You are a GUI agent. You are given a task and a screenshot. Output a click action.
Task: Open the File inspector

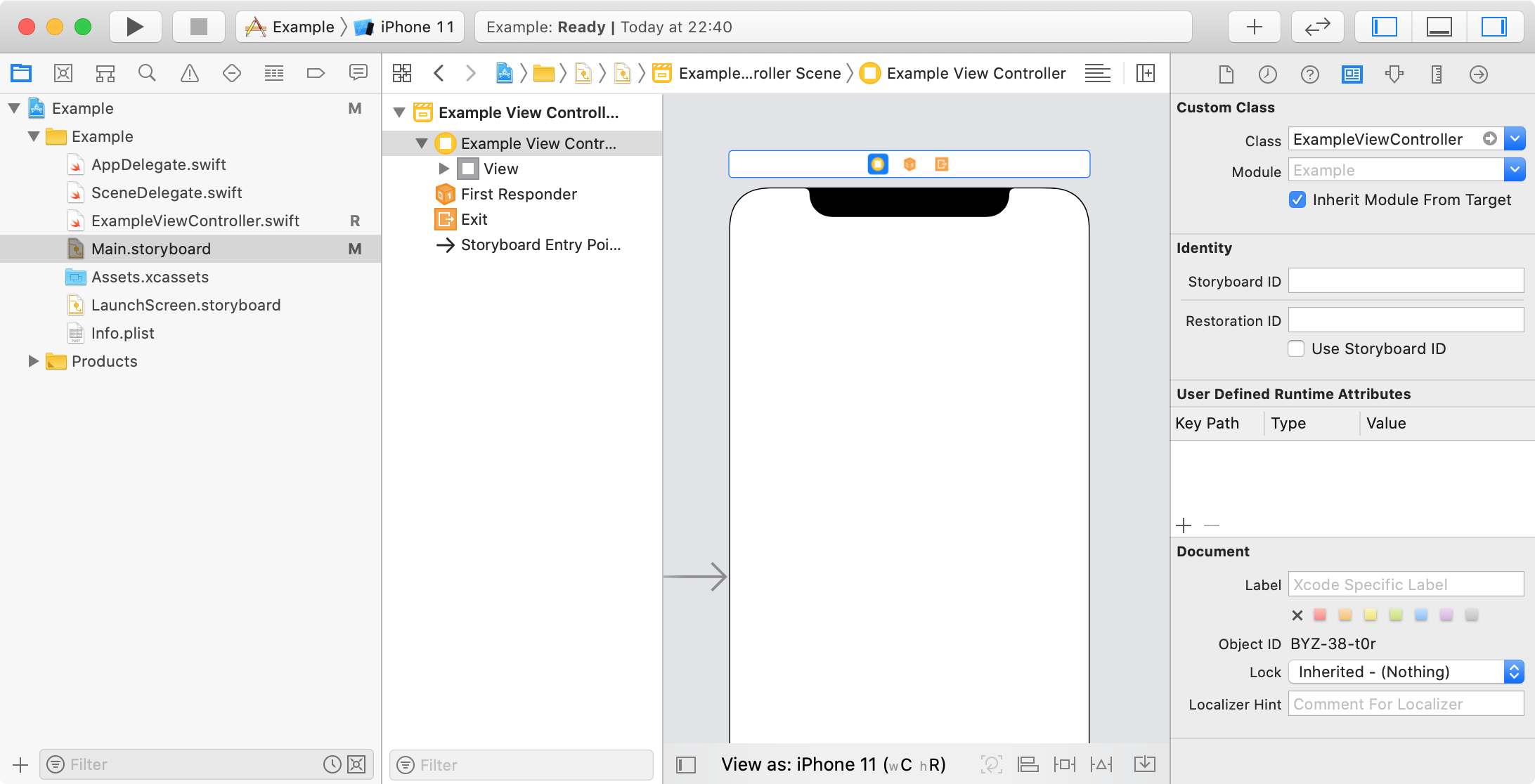click(1226, 74)
